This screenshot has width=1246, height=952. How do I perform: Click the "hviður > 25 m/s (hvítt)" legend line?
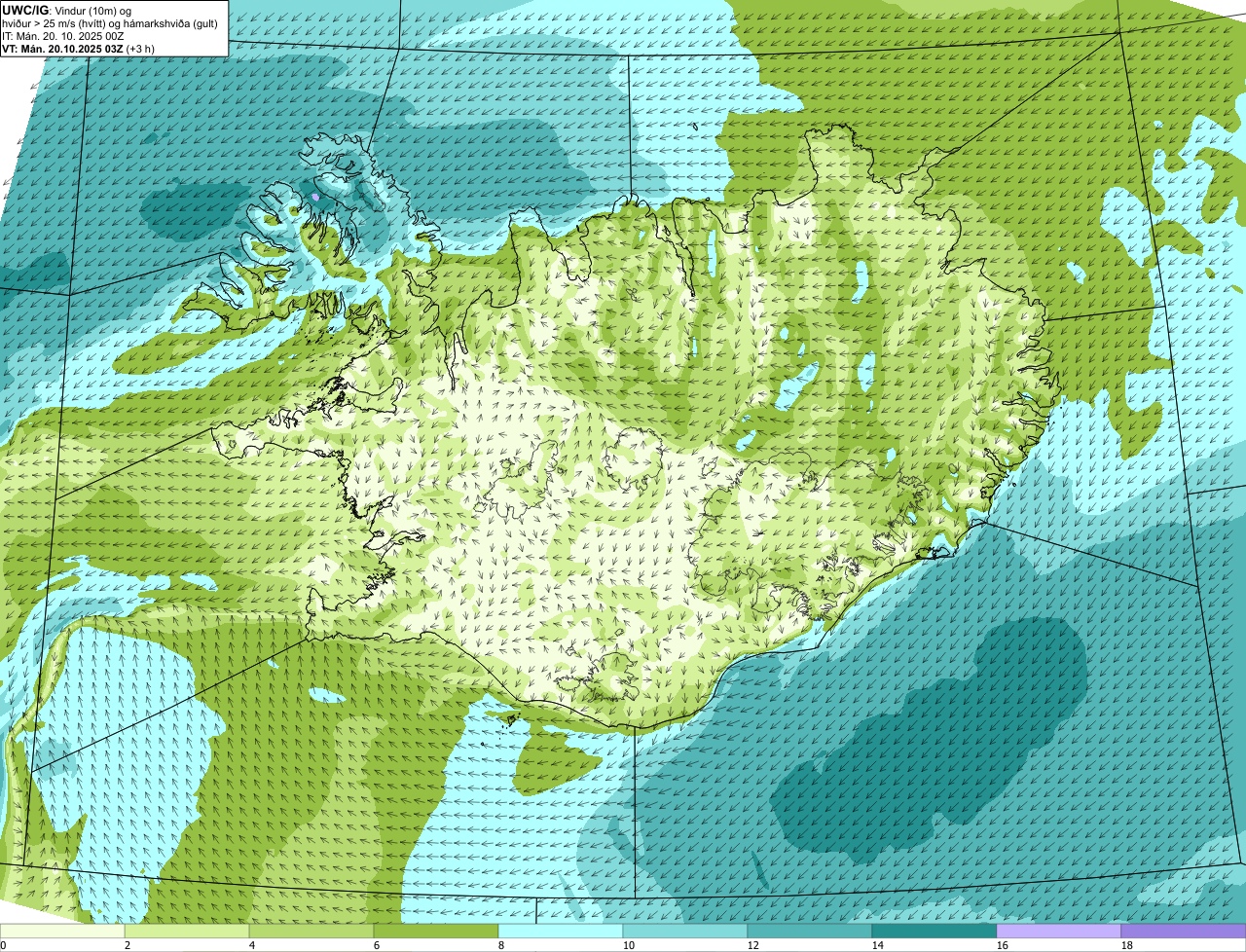(110, 22)
